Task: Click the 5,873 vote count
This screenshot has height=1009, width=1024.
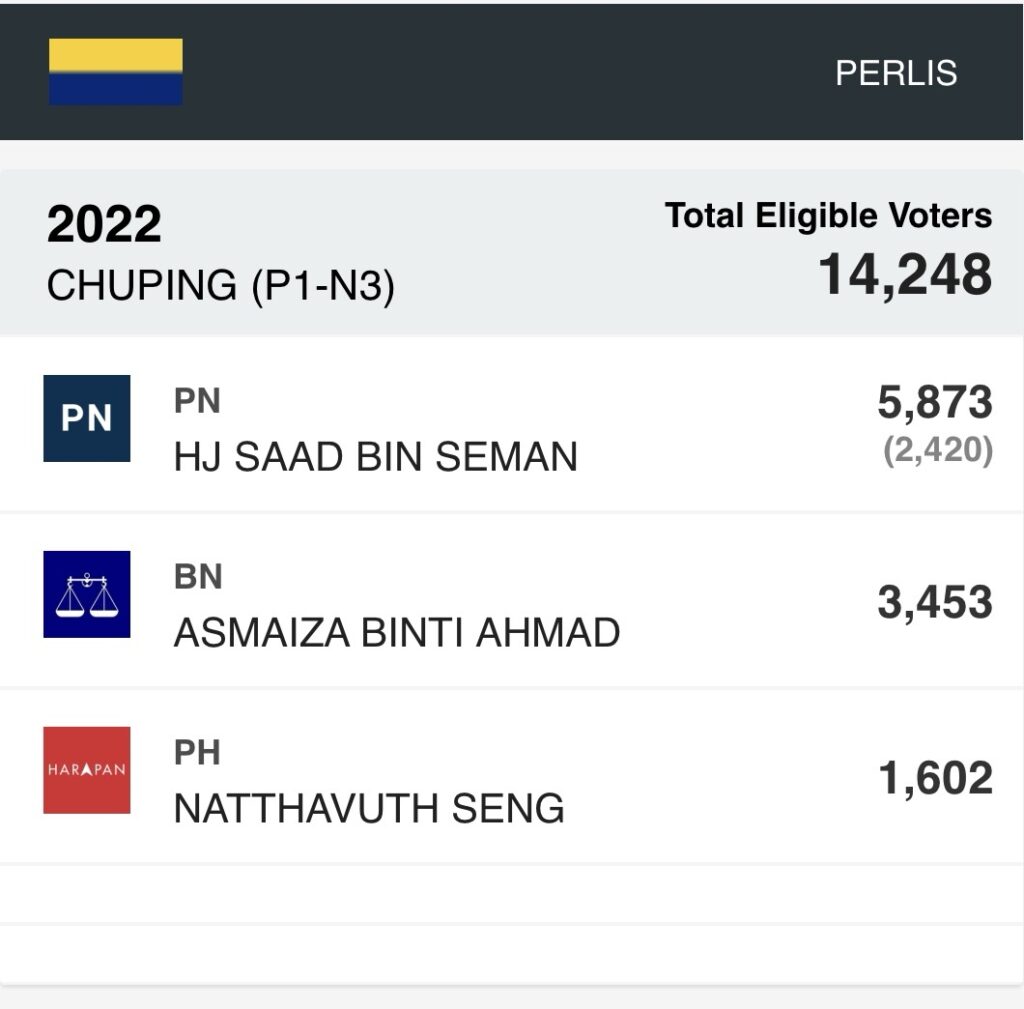Action: (x=935, y=402)
